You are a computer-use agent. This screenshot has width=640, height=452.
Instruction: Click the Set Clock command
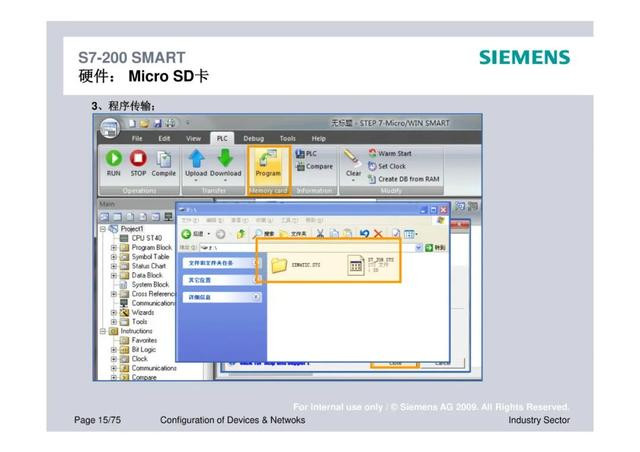(x=387, y=166)
